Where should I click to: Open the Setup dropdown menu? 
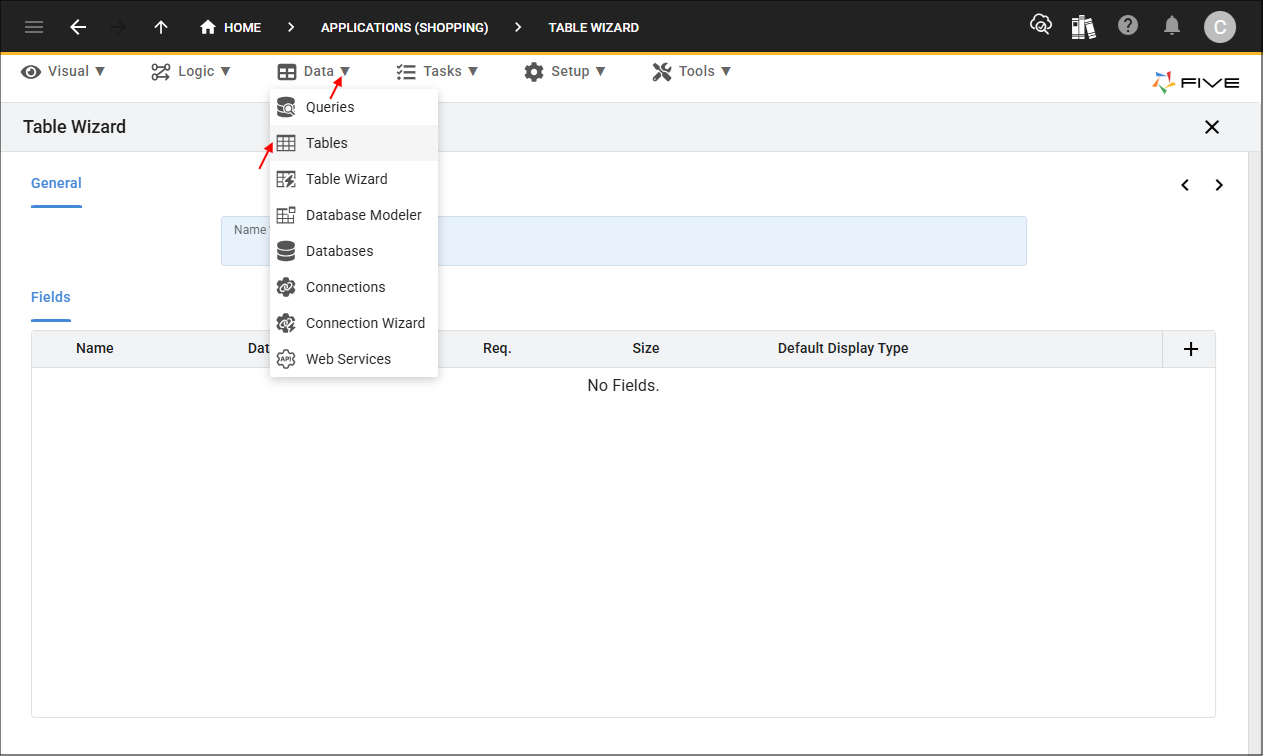click(565, 71)
